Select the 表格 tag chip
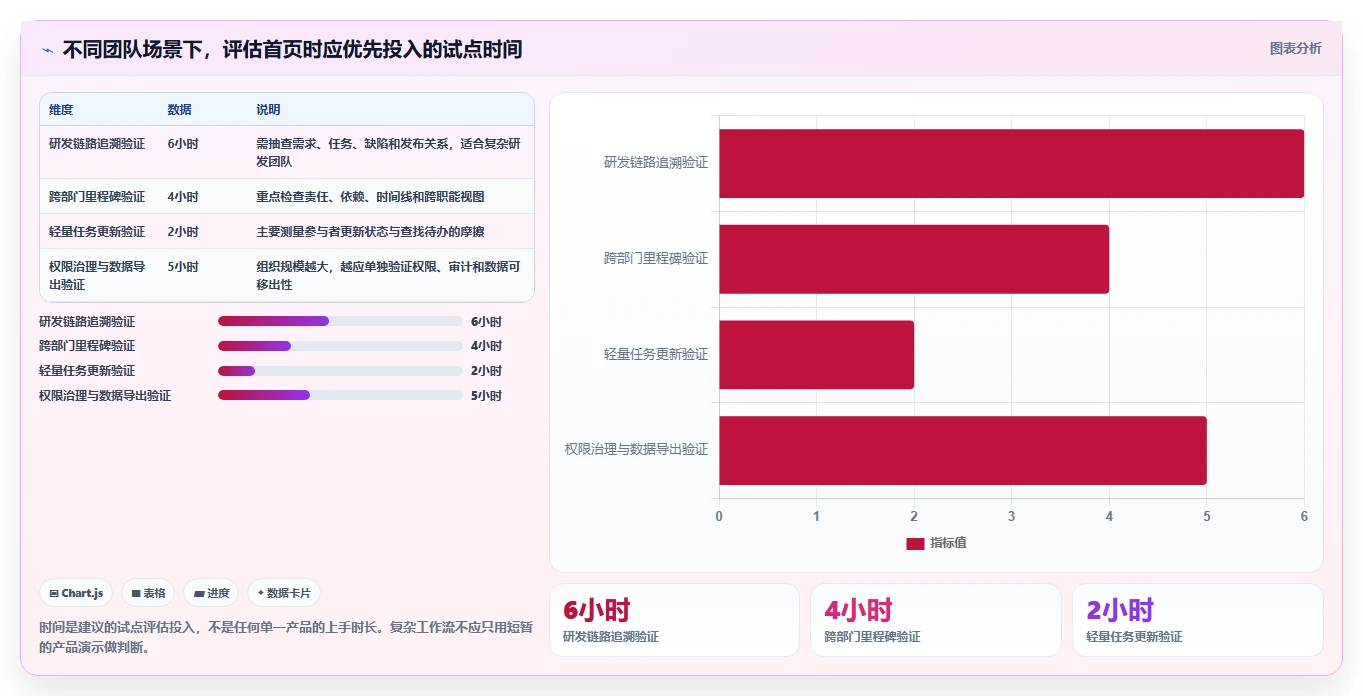The width and height of the screenshot is (1363, 696). [x=148, y=593]
